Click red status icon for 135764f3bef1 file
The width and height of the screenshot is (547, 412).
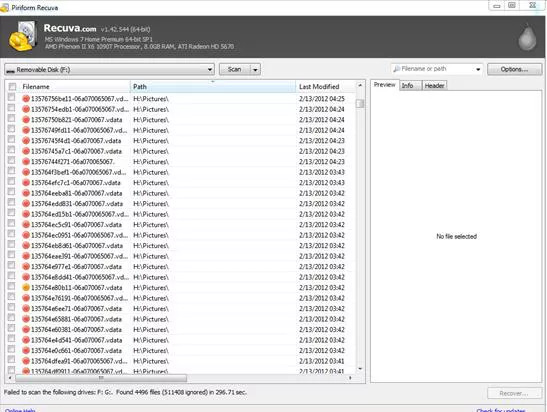pyautogui.click(x=26, y=172)
